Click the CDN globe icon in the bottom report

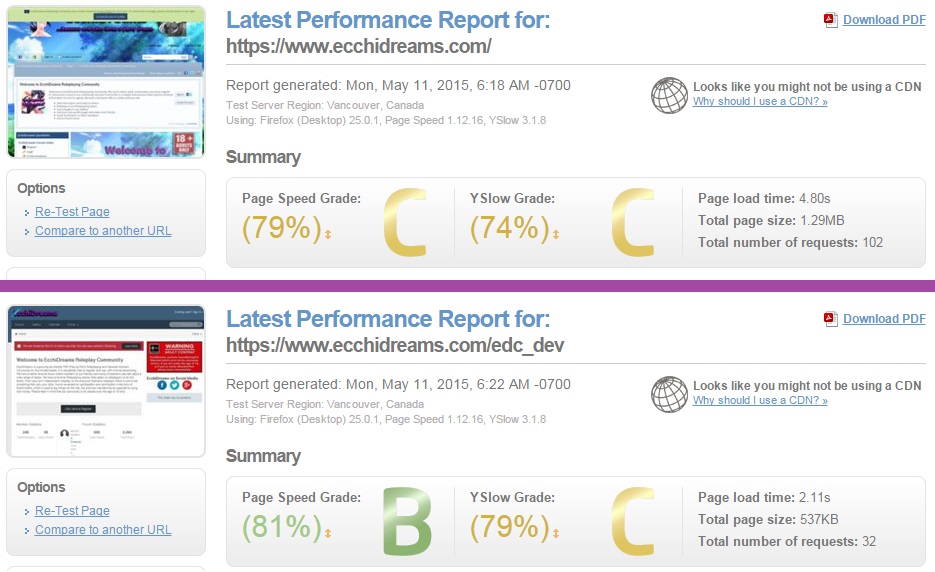669,394
